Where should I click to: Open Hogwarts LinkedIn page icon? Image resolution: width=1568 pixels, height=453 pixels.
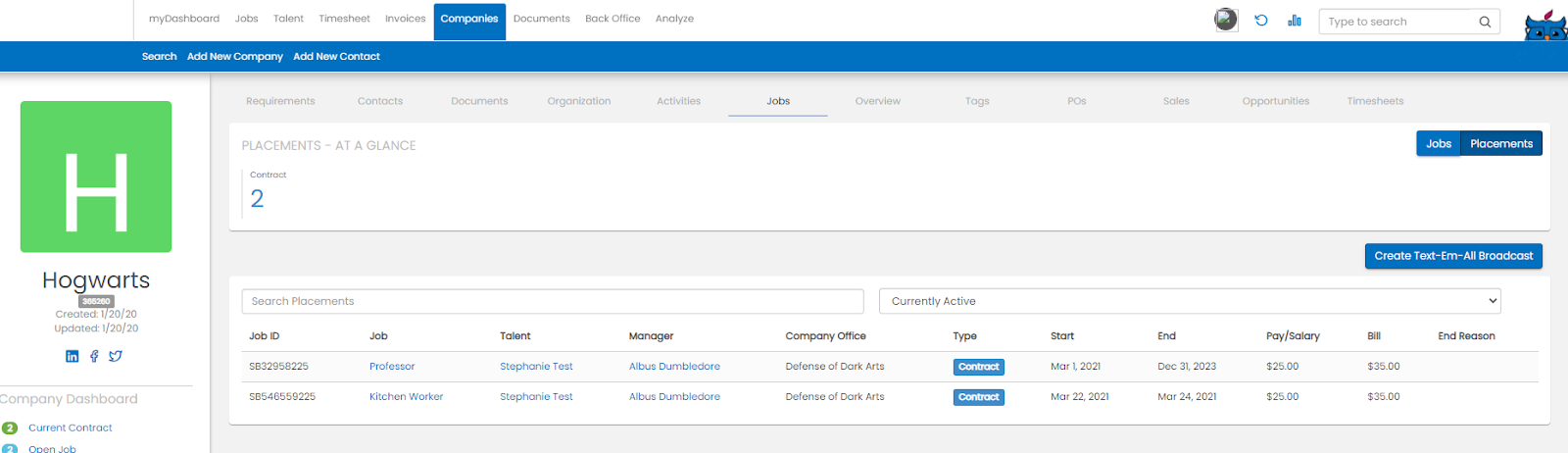click(x=73, y=356)
